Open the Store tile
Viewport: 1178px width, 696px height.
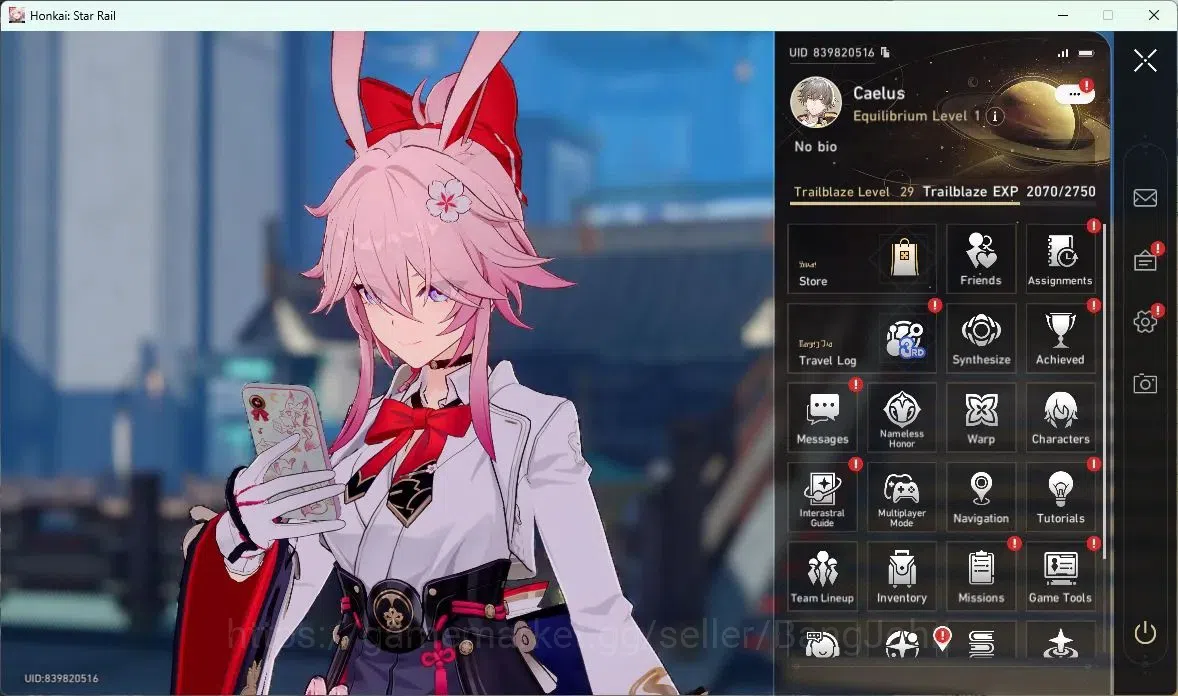862,259
